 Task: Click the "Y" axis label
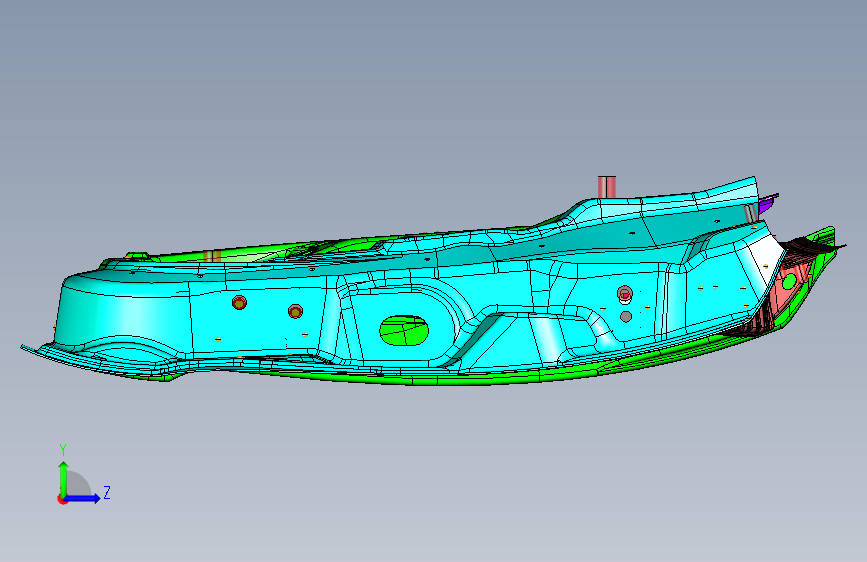(x=63, y=450)
